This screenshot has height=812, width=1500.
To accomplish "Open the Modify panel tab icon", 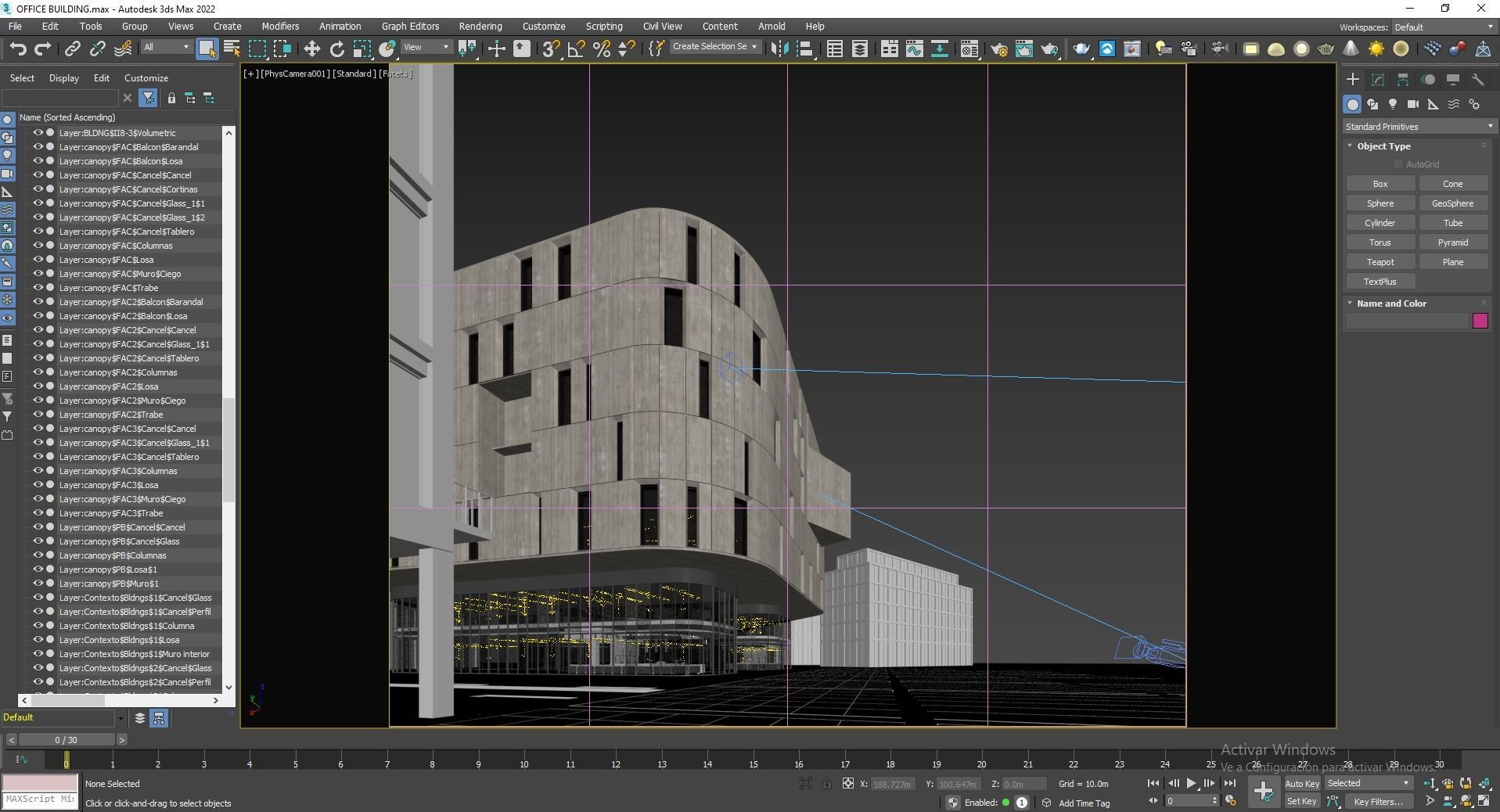I will tap(1378, 80).
